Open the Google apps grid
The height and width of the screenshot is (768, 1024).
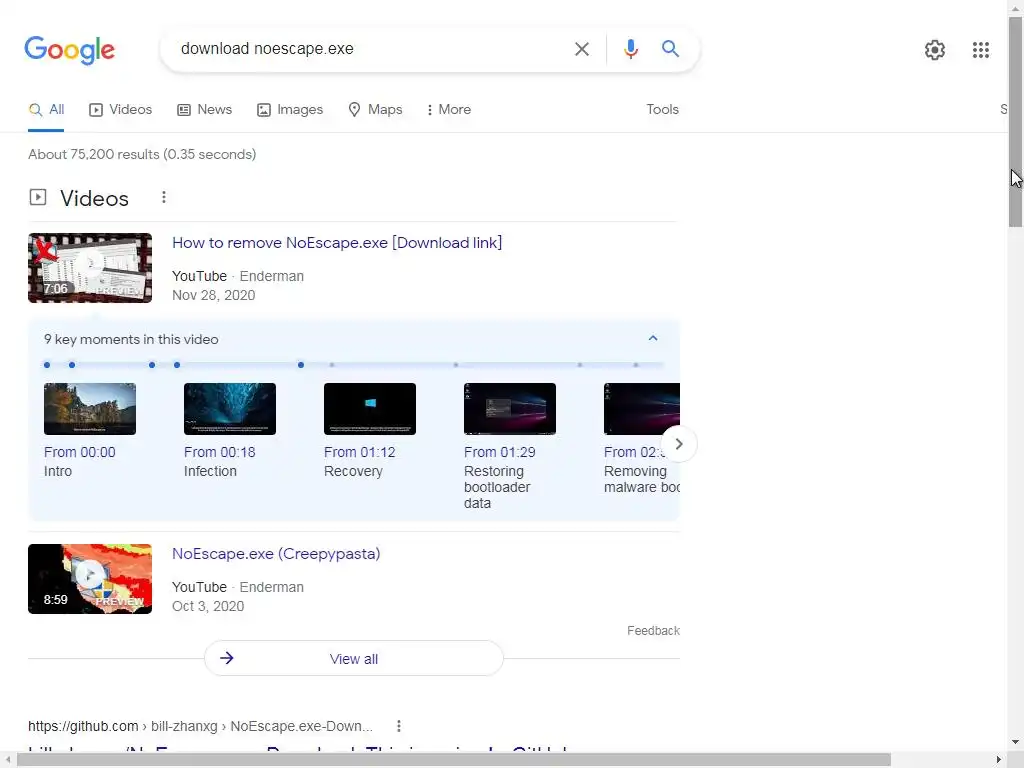click(980, 50)
